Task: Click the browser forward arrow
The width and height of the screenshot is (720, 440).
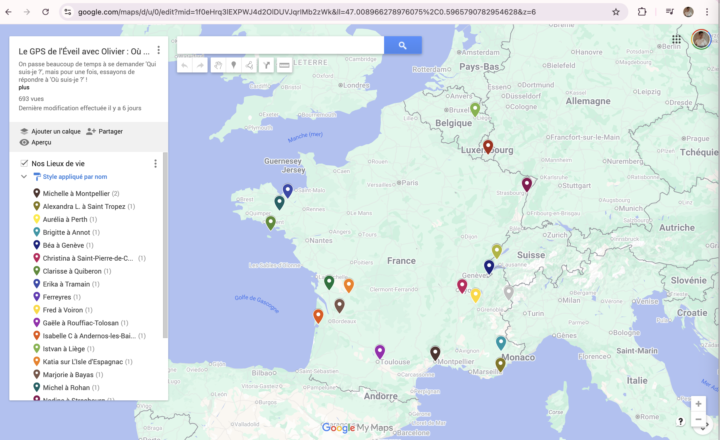Action: tap(27, 12)
